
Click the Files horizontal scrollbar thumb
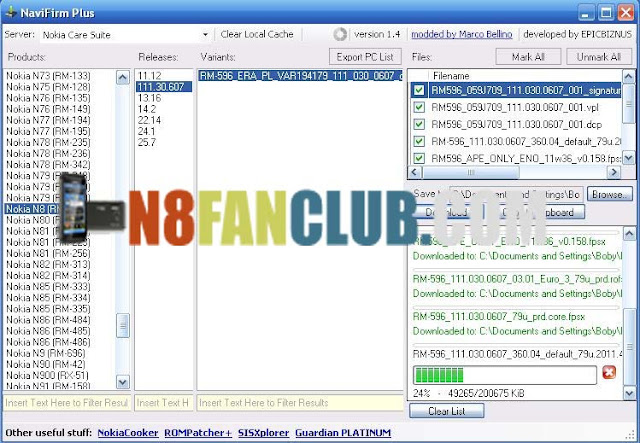(471, 172)
